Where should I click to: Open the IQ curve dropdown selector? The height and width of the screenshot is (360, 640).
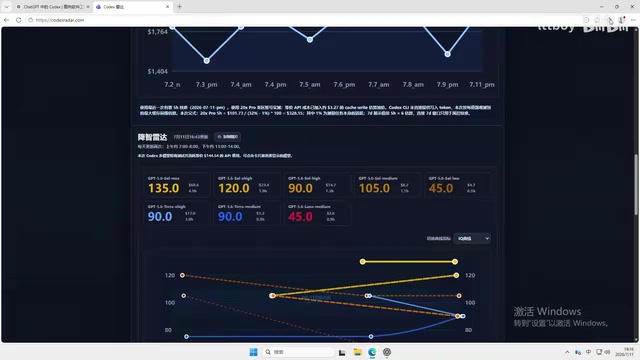472,238
